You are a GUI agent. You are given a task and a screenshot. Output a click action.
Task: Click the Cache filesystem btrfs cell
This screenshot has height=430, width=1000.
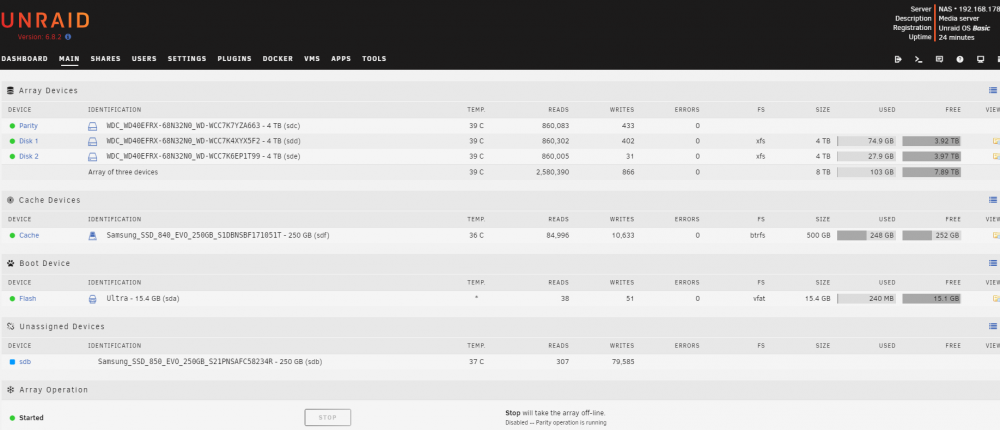[758, 235]
